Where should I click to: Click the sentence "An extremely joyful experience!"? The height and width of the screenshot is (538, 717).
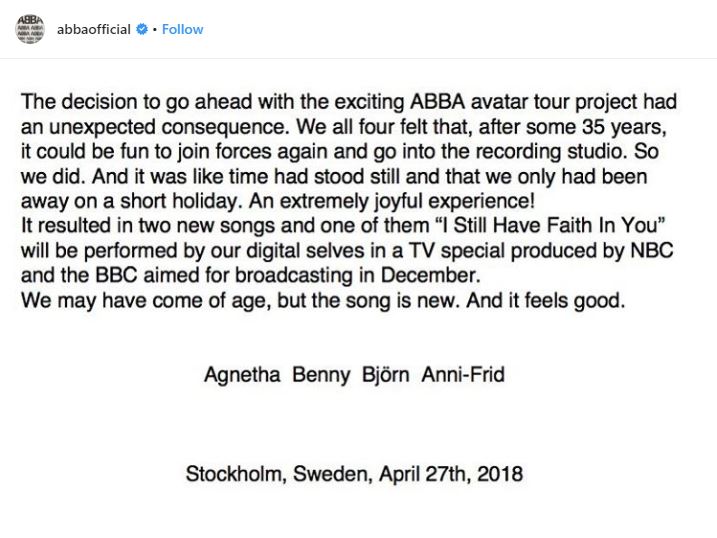(x=391, y=201)
